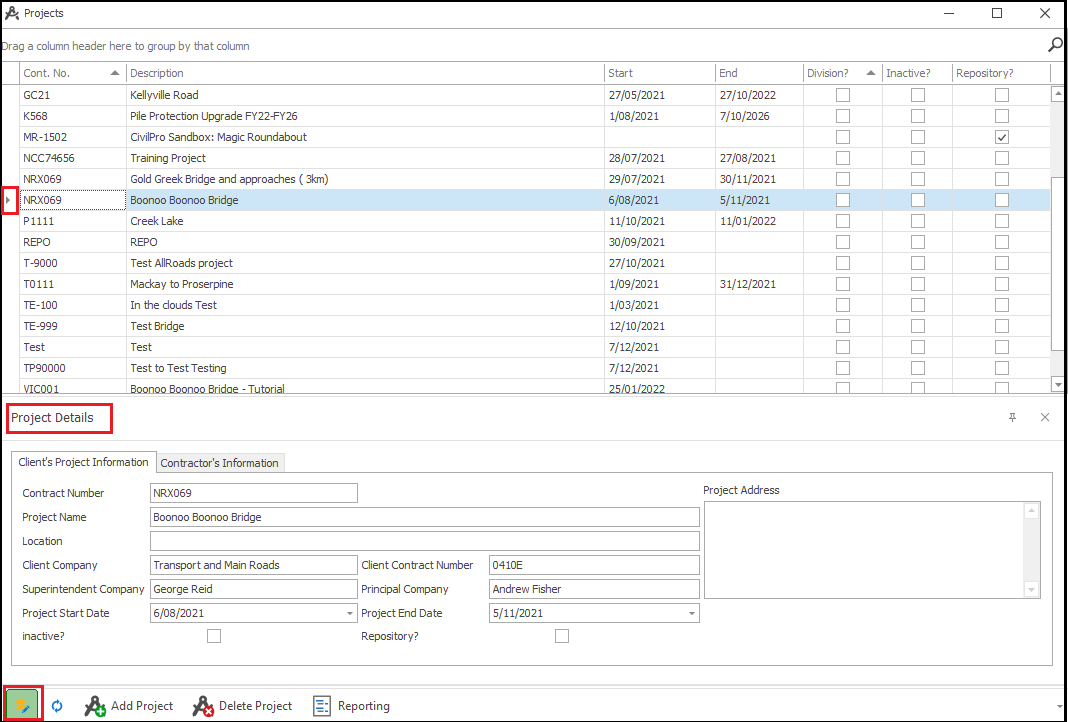This screenshot has height=722, width=1068.
Task: Open the Reporting icon
Action: tap(322, 707)
